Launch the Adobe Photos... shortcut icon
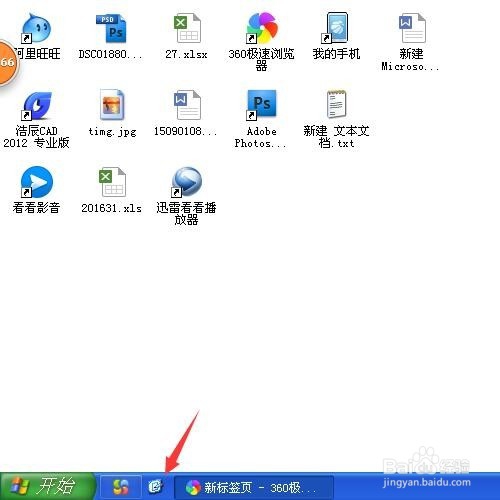Screen dimensions: 500x500 tap(262, 105)
